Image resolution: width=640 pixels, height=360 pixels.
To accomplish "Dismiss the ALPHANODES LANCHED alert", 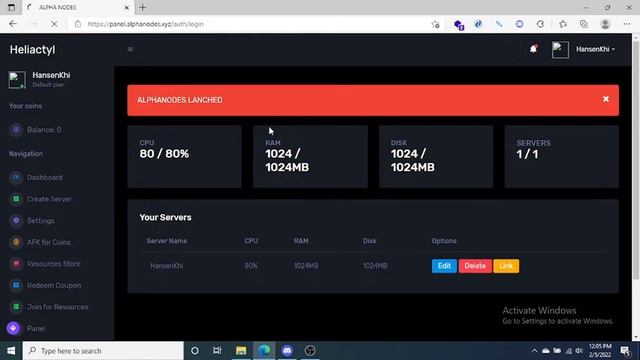I will coord(606,99).
